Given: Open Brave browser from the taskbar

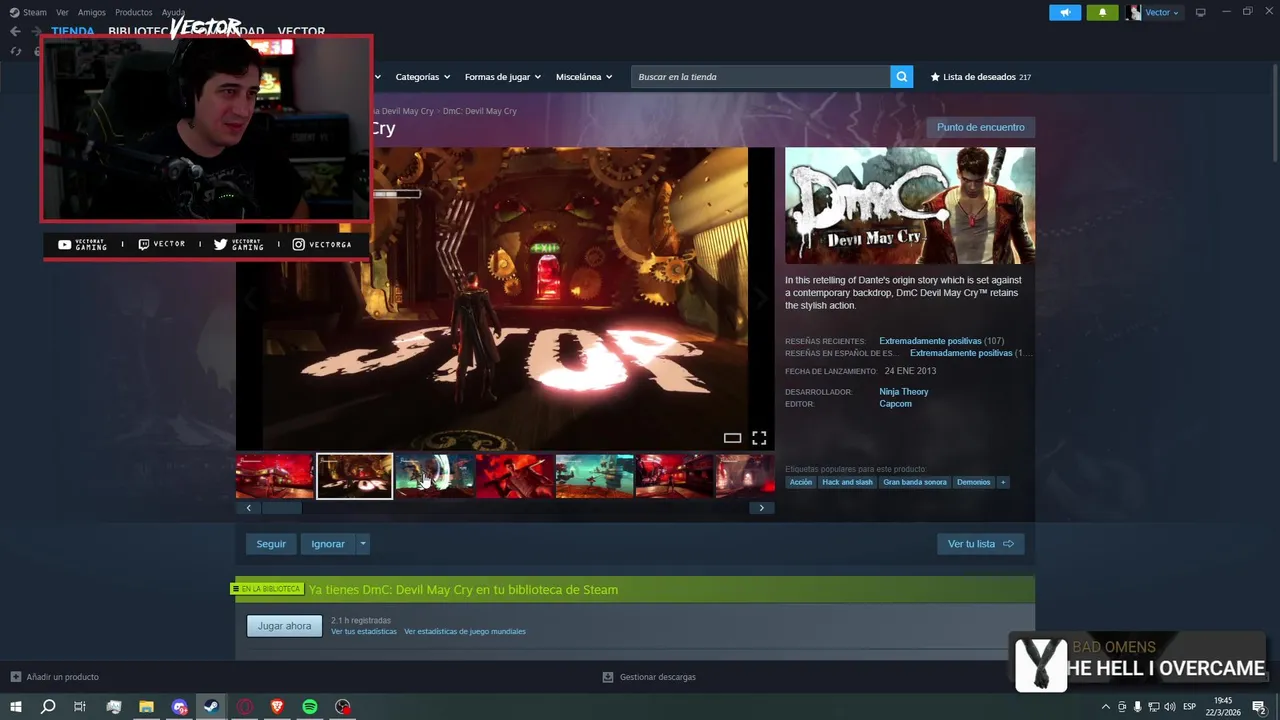Looking at the screenshot, I should click(277, 707).
